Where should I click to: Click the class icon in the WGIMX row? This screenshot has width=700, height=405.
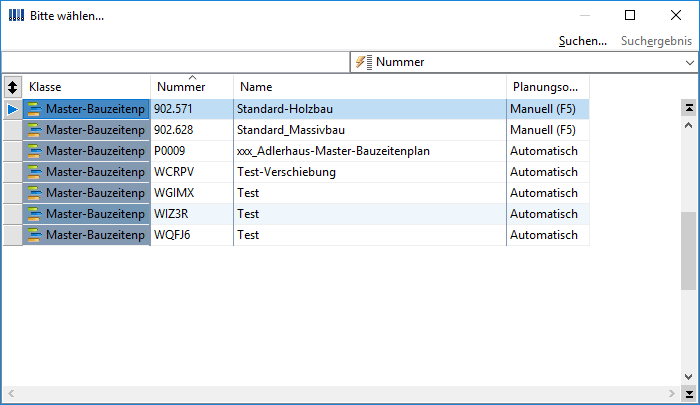34,193
